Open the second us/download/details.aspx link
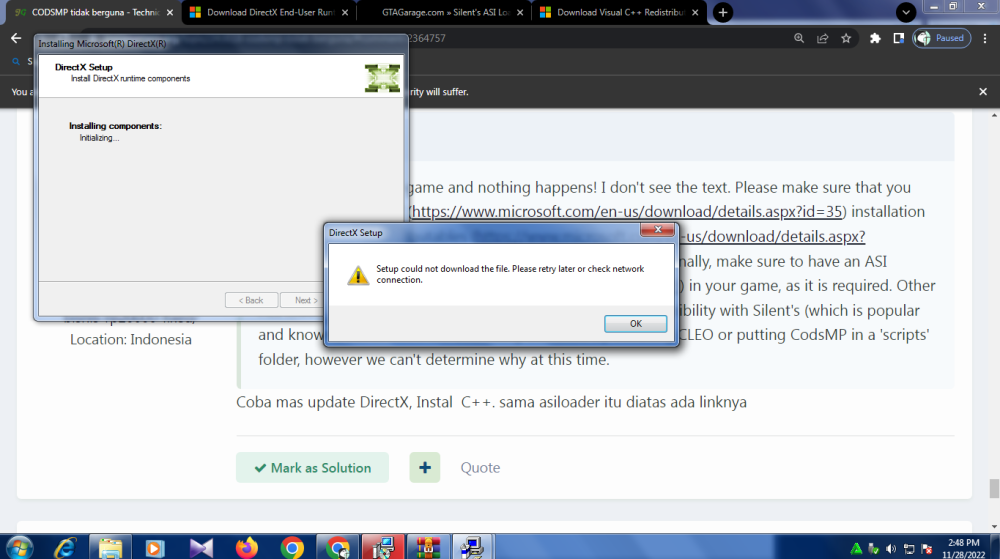The width and height of the screenshot is (1000, 559). (772, 236)
